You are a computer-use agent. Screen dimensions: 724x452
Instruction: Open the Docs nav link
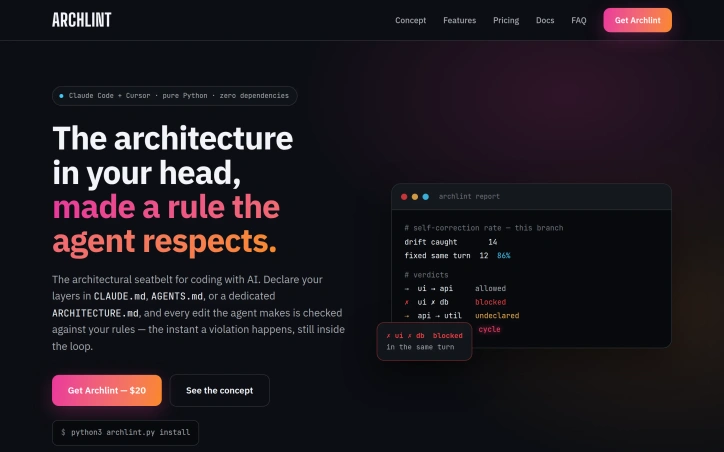(x=545, y=20)
